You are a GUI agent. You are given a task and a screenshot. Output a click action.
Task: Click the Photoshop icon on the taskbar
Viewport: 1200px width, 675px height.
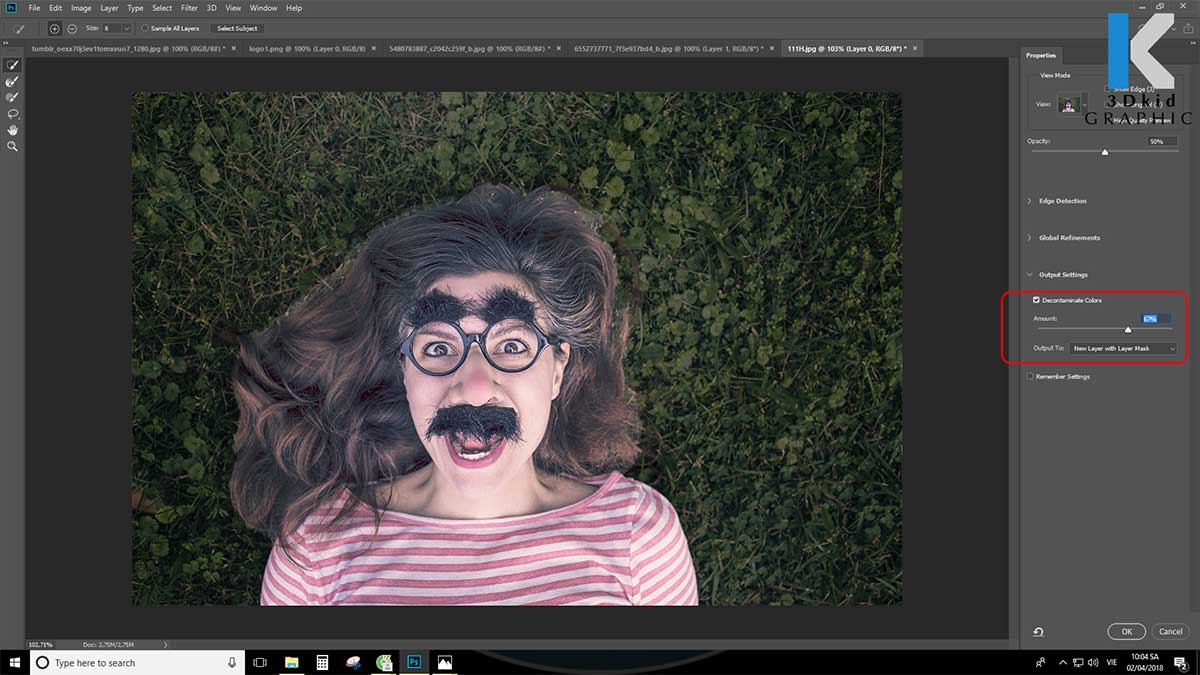click(x=413, y=662)
